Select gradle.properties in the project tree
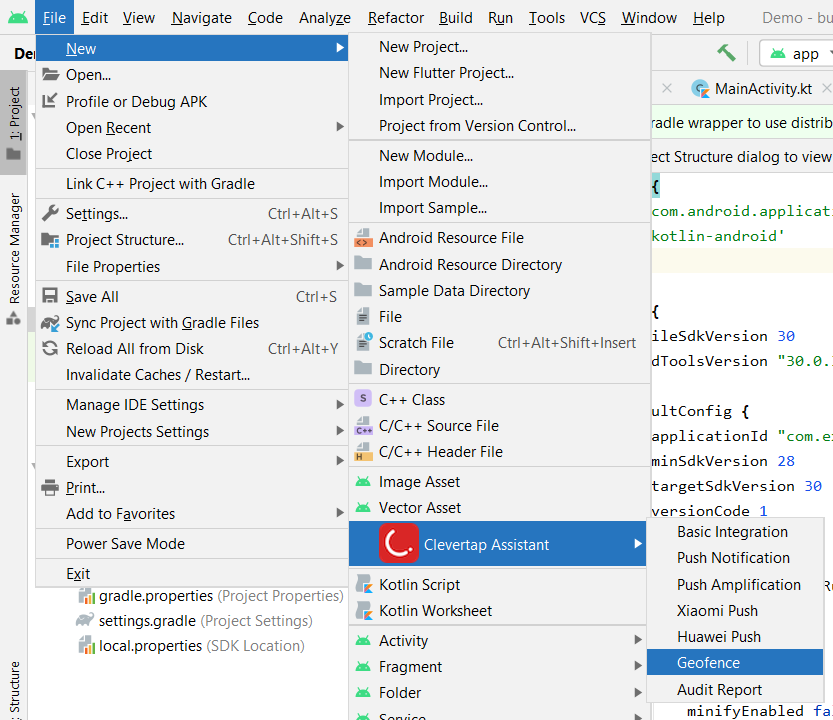 (x=211, y=596)
